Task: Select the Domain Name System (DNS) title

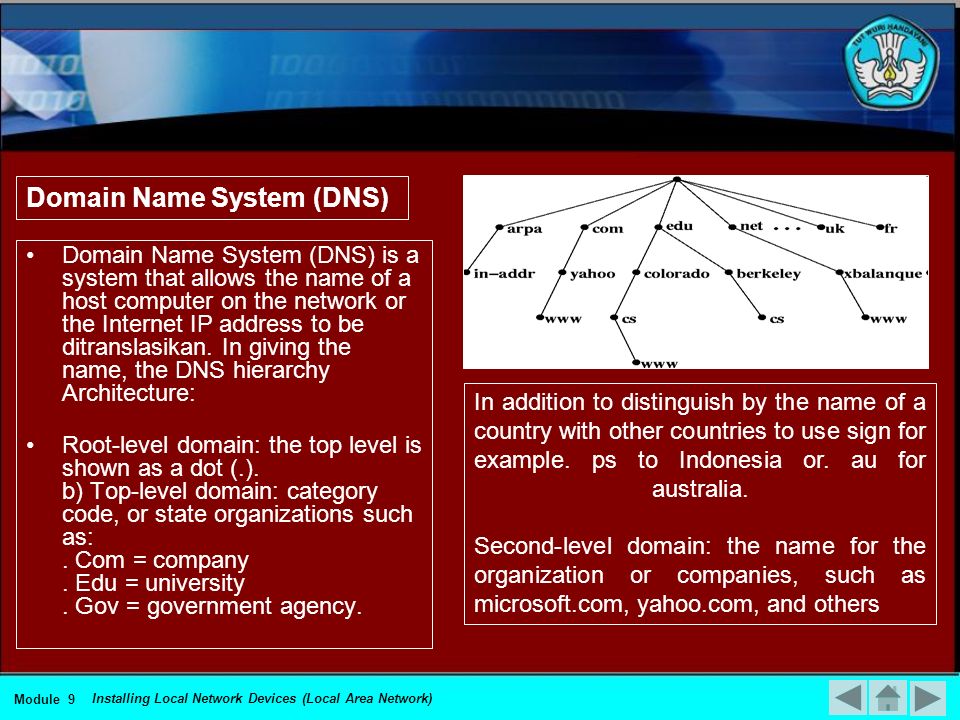Action: [x=208, y=198]
